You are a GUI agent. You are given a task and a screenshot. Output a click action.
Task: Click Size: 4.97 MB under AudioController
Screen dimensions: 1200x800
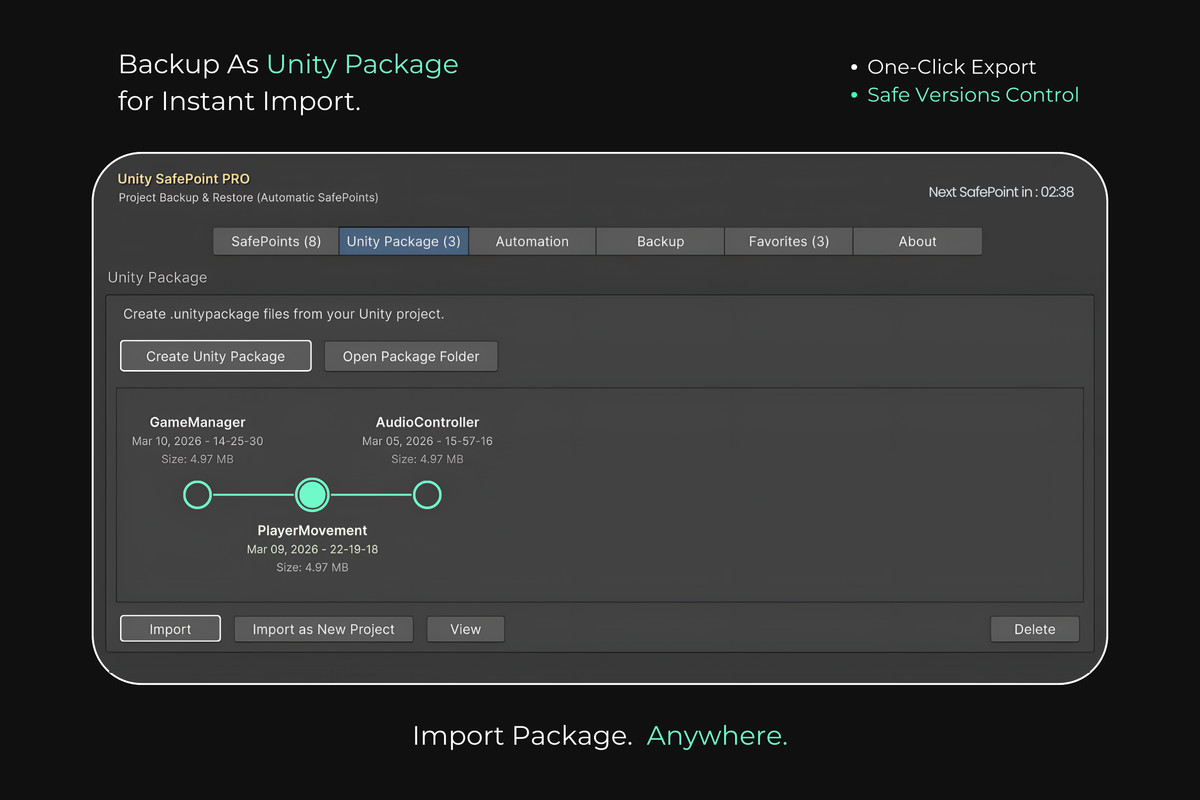point(427,459)
